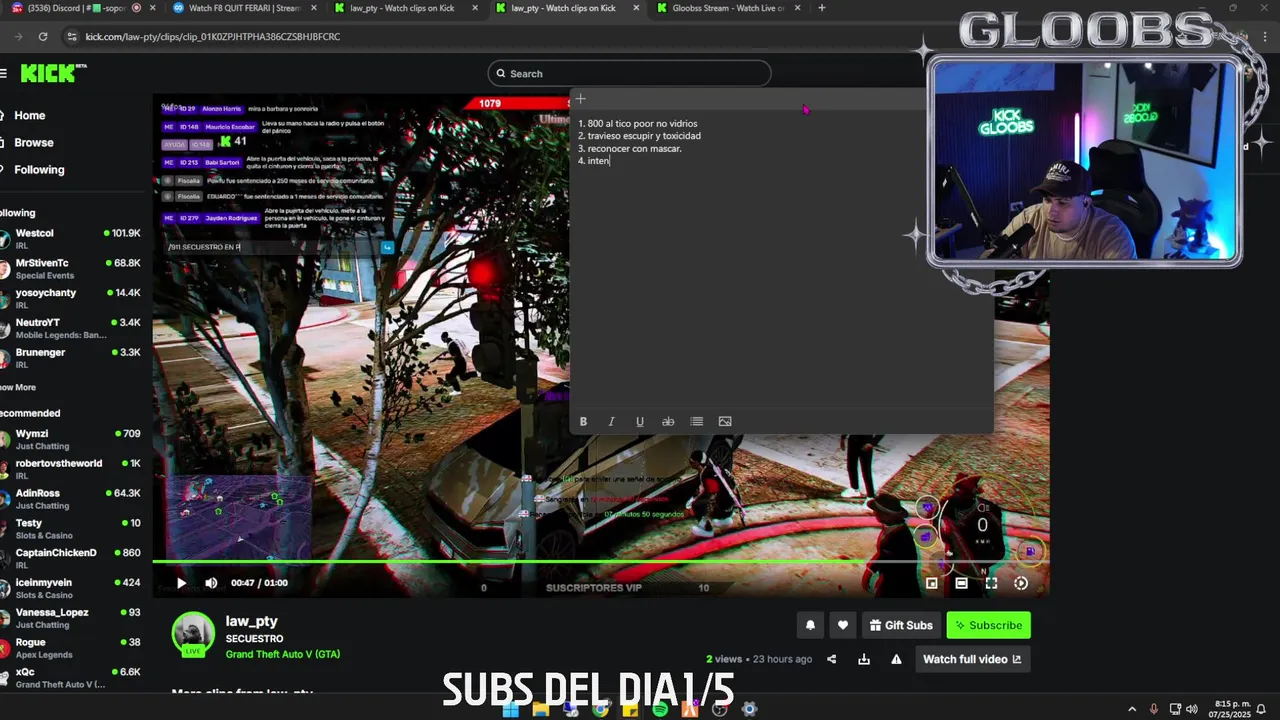Open Wymzi recommended channel
Screen dimensions: 1280x720
[x=72, y=440]
